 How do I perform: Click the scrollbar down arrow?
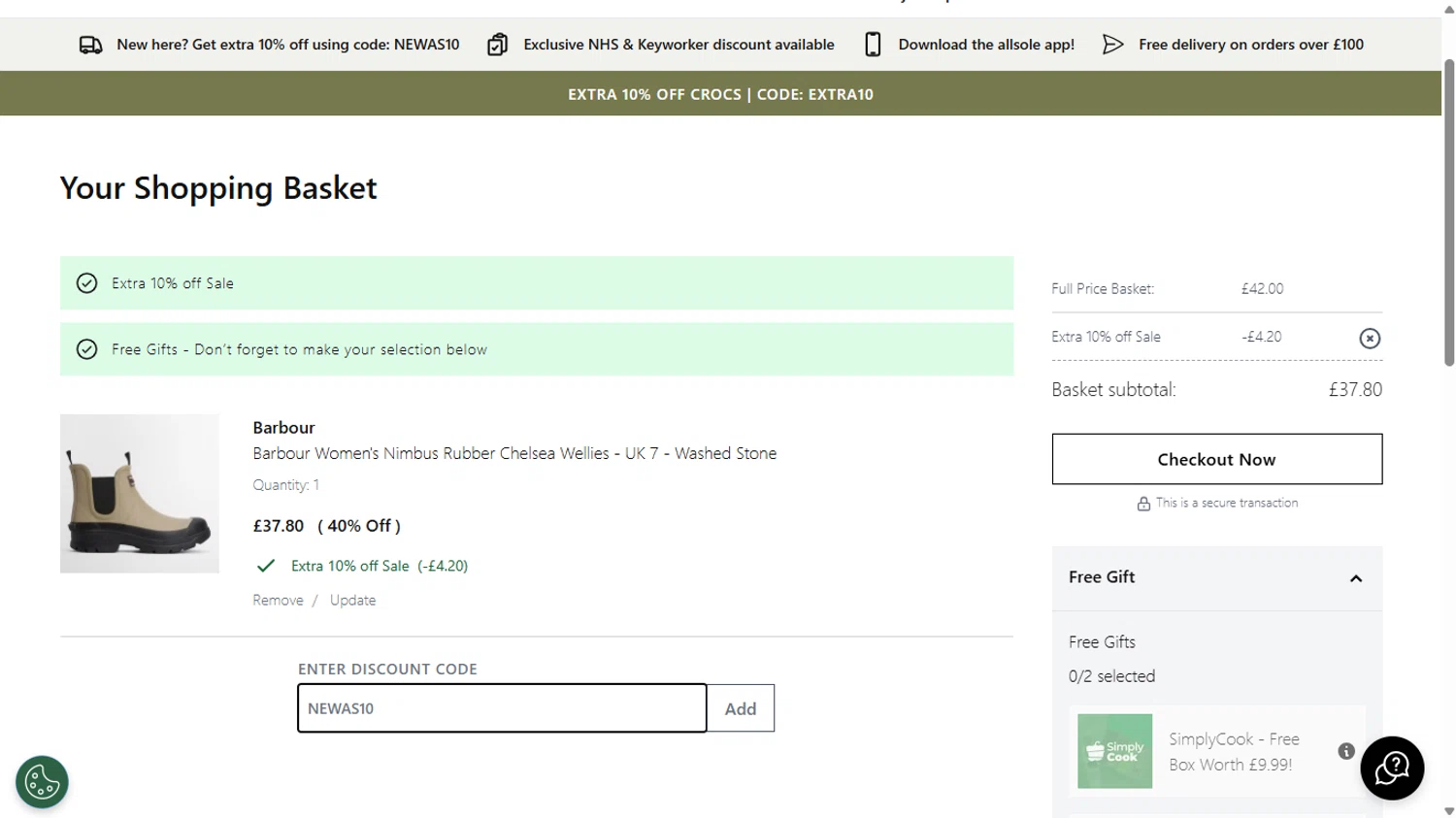[x=1449, y=811]
